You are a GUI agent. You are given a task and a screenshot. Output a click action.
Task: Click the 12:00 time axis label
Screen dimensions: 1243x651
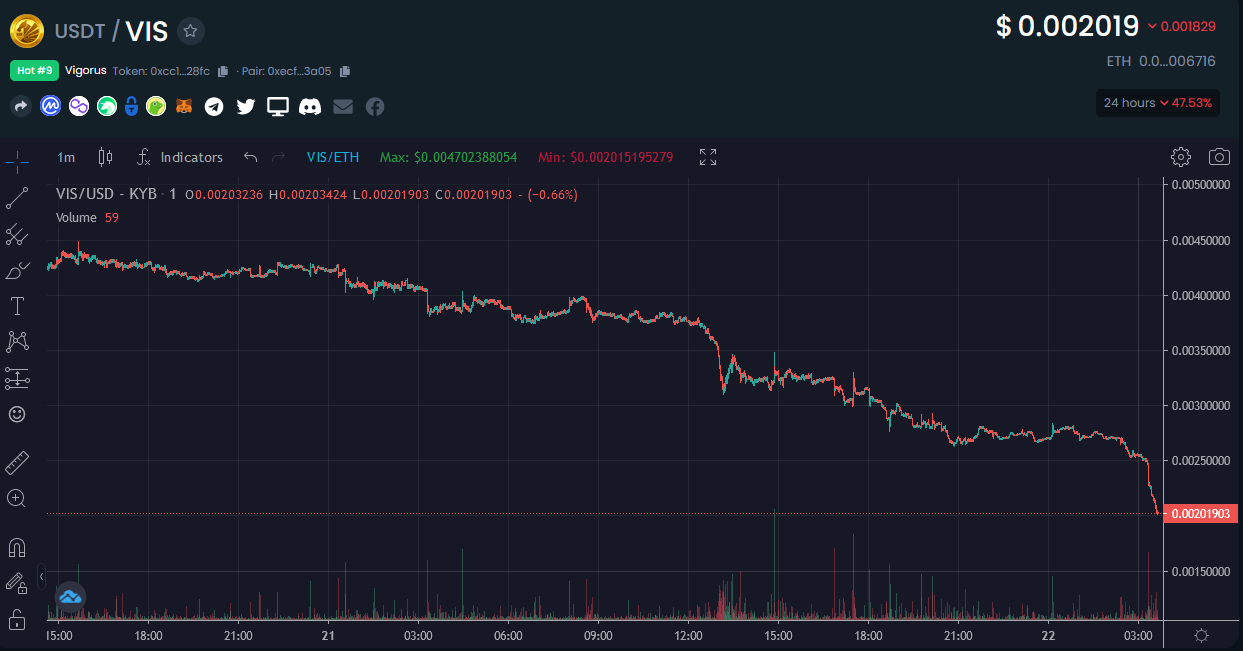pyautogui.click(x=689, y=635)
